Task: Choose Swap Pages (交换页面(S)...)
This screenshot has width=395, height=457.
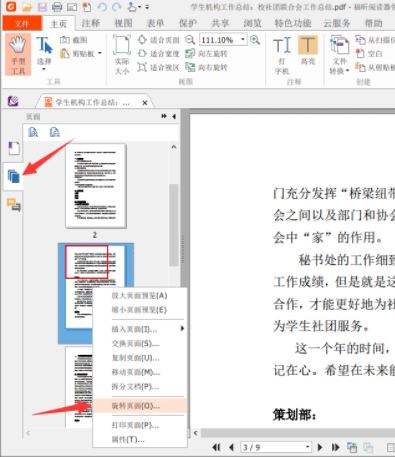Action: tap(139, 343)
